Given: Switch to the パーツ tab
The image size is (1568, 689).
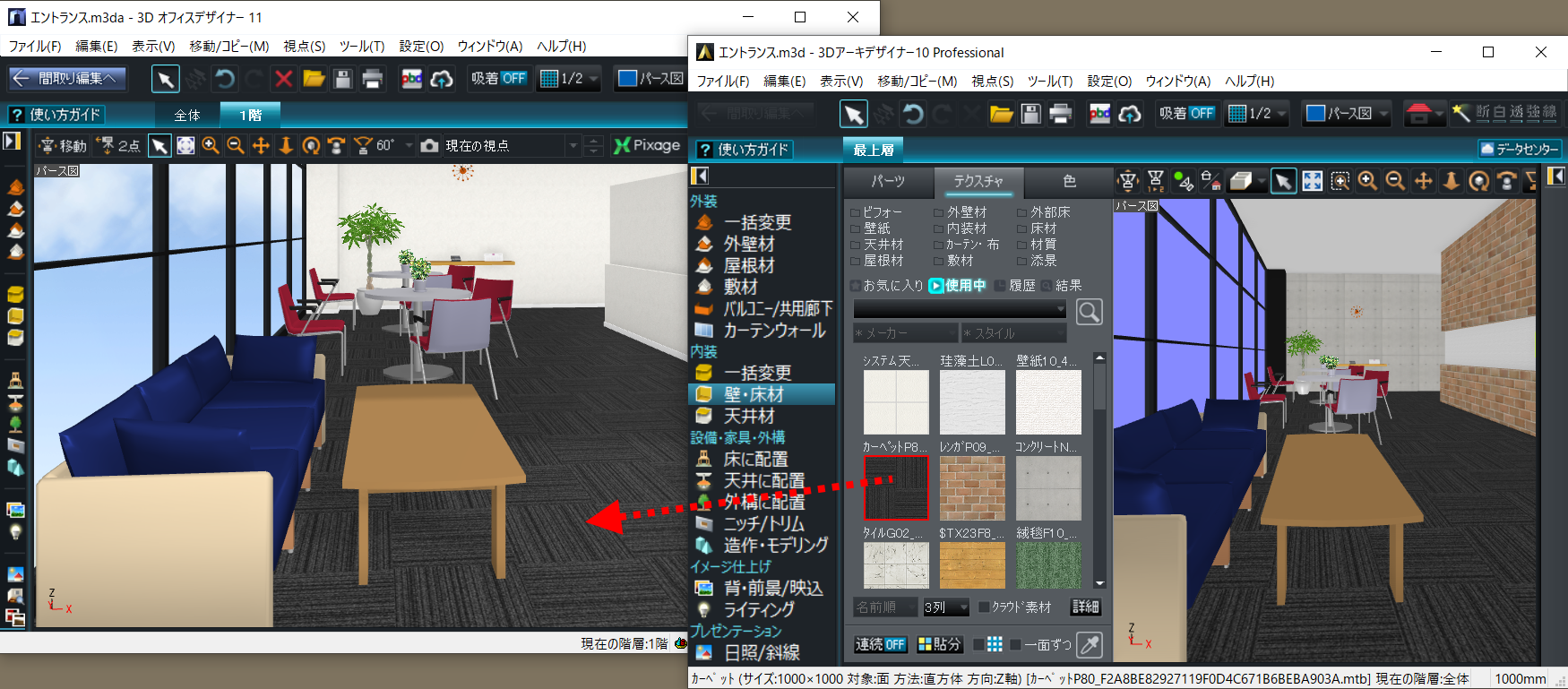Looking at the screenshot, I should (888, 181).
